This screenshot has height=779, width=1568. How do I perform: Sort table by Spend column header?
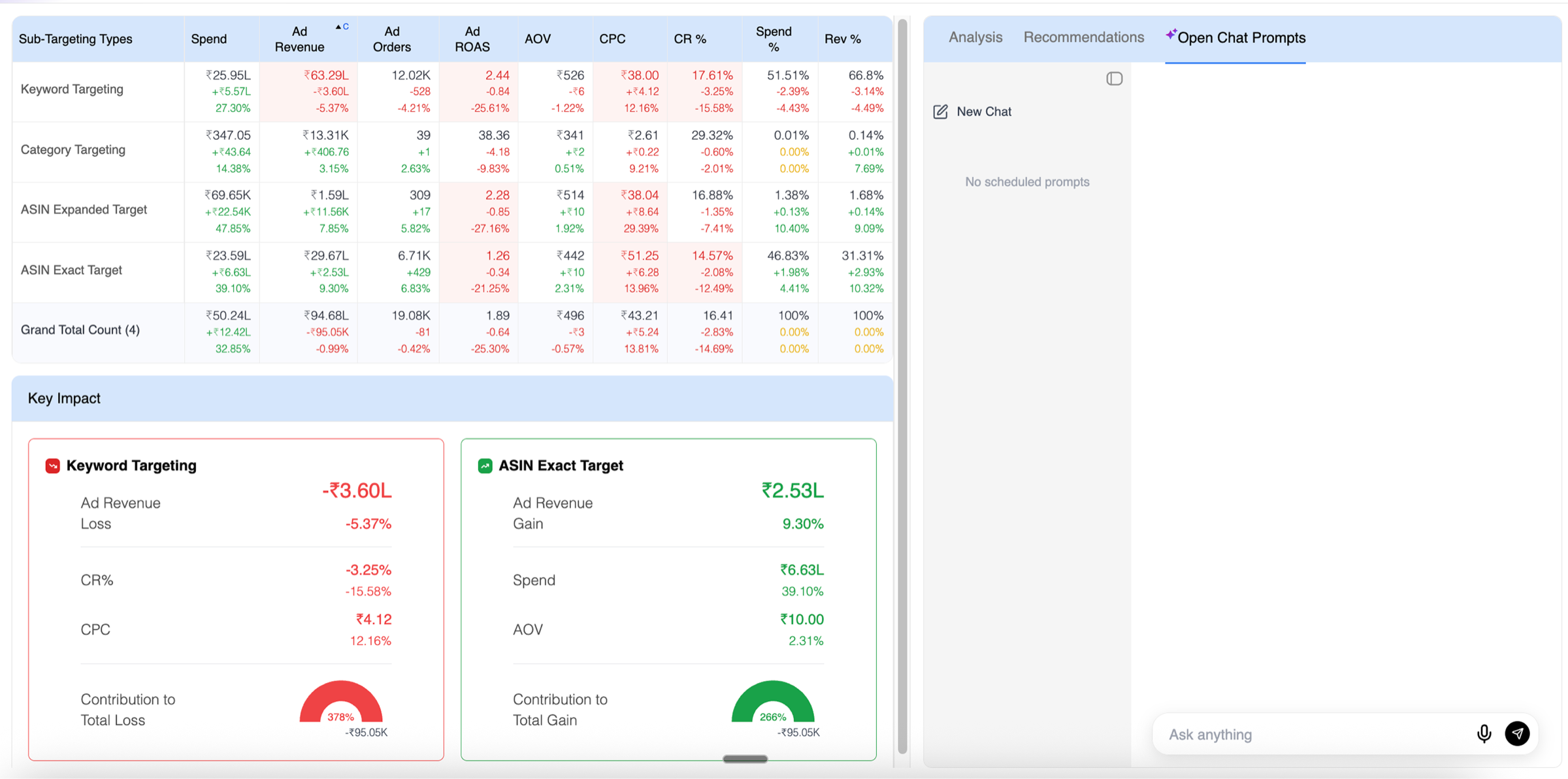[209, 39]
